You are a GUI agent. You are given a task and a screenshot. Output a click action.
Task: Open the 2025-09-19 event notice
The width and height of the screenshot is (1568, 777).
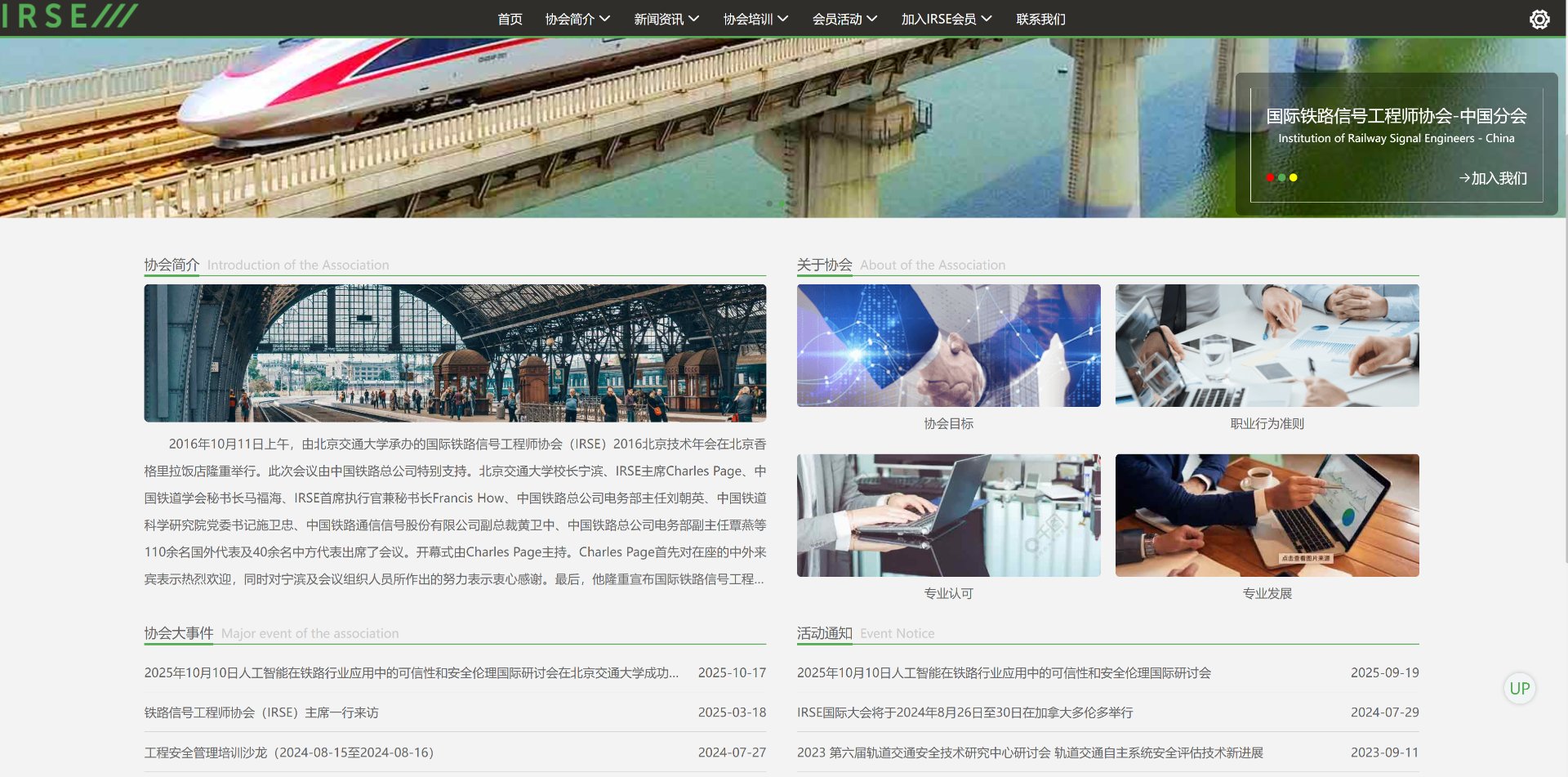pos(1108,672)
